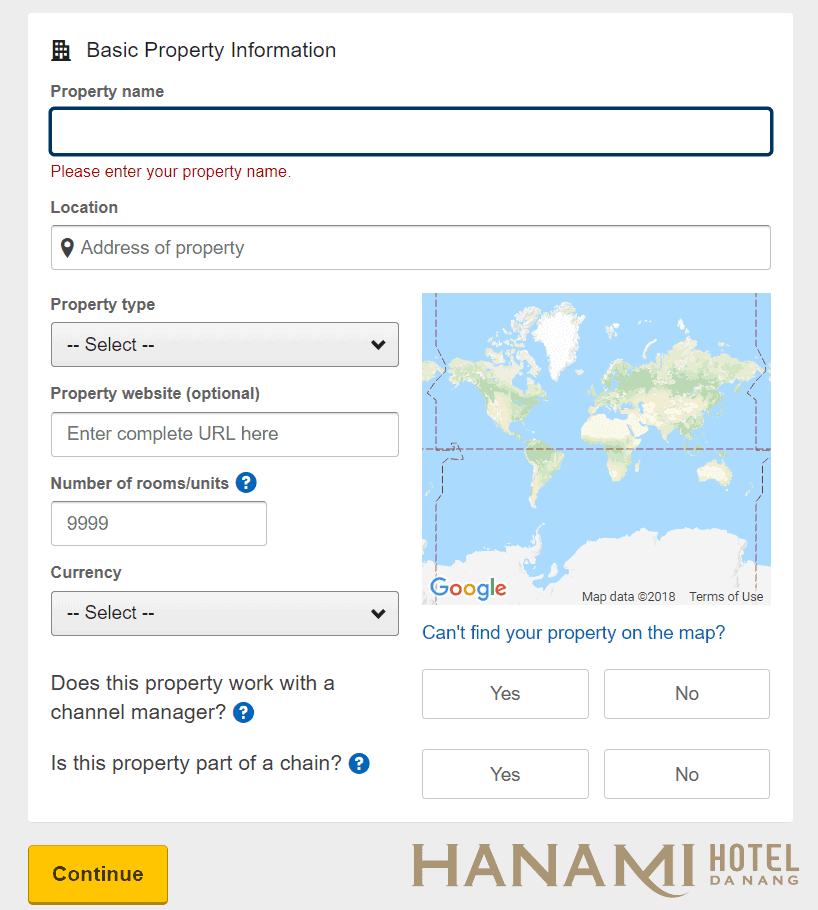This screenshot has width=818, height=910.
Task: Open the Currency selection dropdown
Action: tap(224, 613)
